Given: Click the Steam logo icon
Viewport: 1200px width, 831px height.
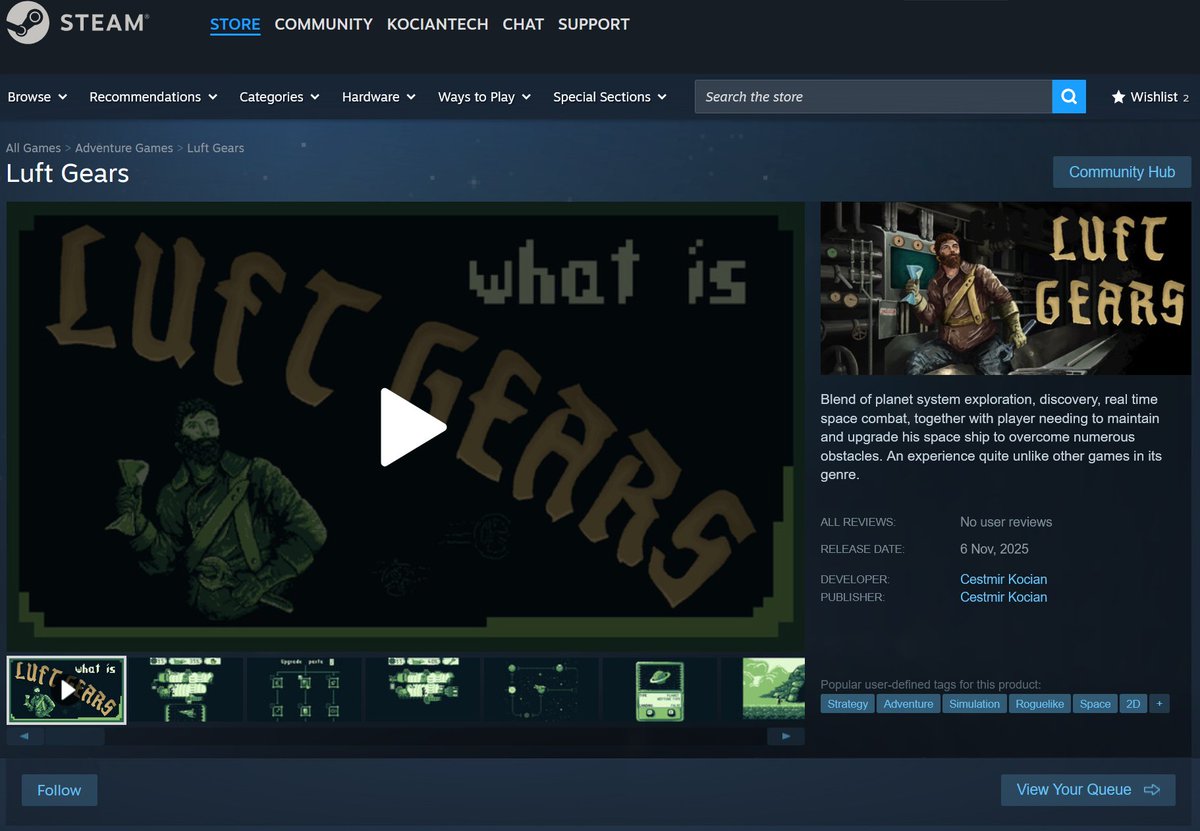Looking at the screenshot, I should point(27,23).
